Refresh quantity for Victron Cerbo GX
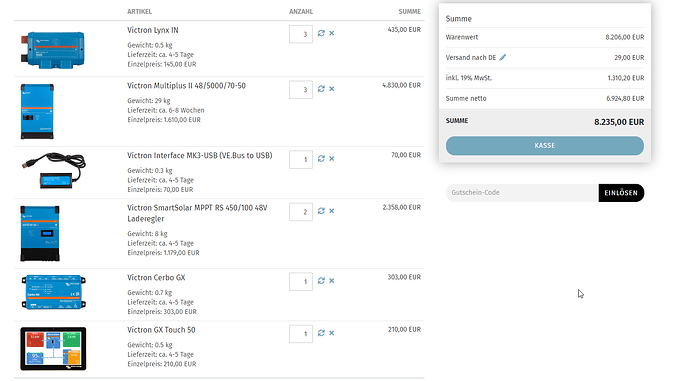 (321, 281)
